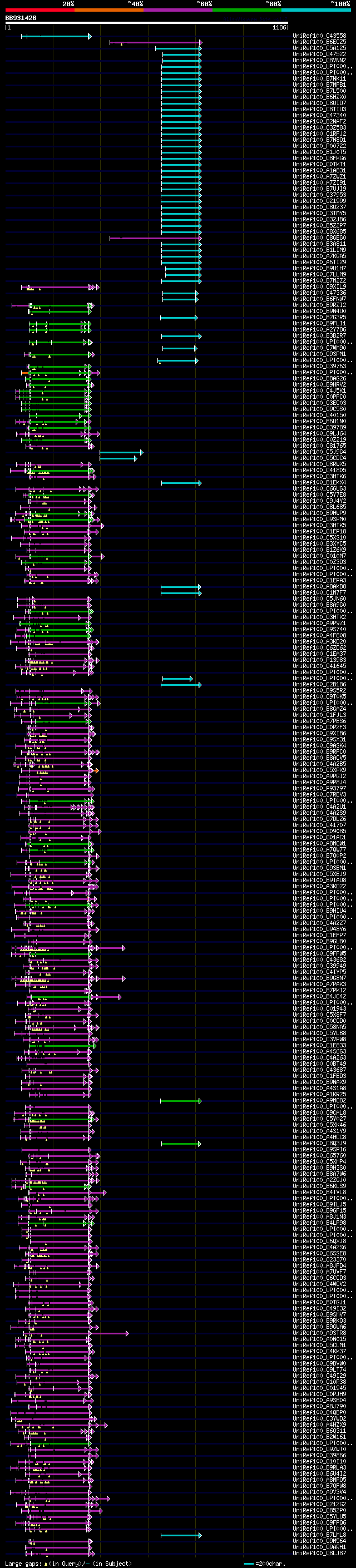Click the label UniRef100_C7WM90
356x1568 pixels.
[x=319, y=348]
